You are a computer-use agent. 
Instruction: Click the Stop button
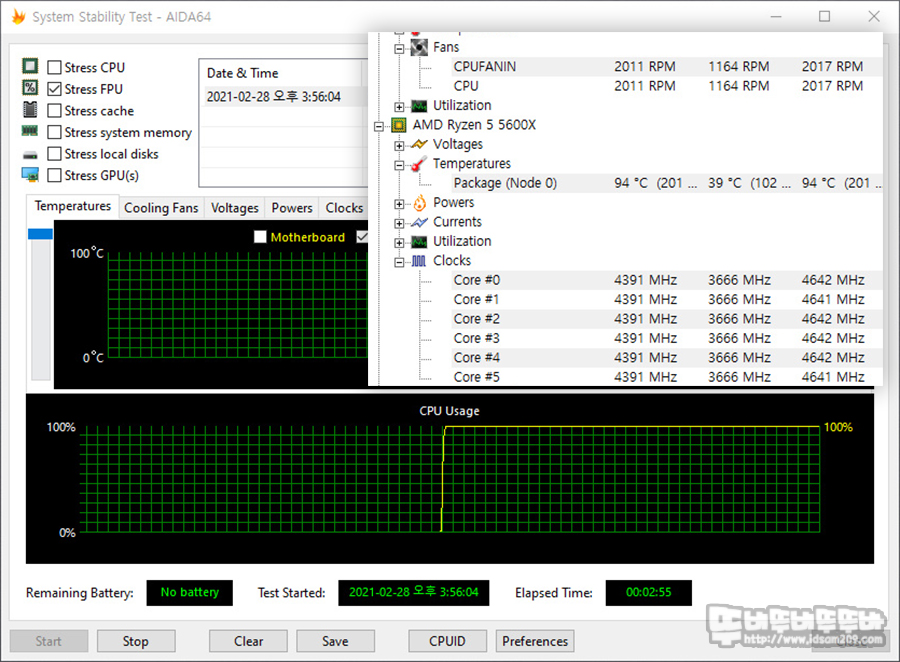tap(136, 641)
